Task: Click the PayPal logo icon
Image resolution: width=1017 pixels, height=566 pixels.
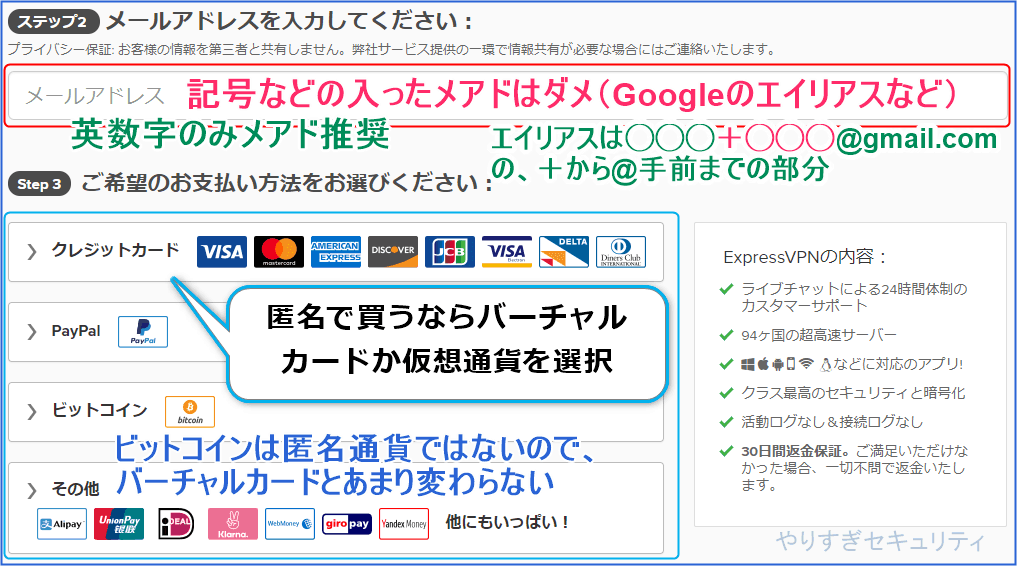Action: coord(143,332)
